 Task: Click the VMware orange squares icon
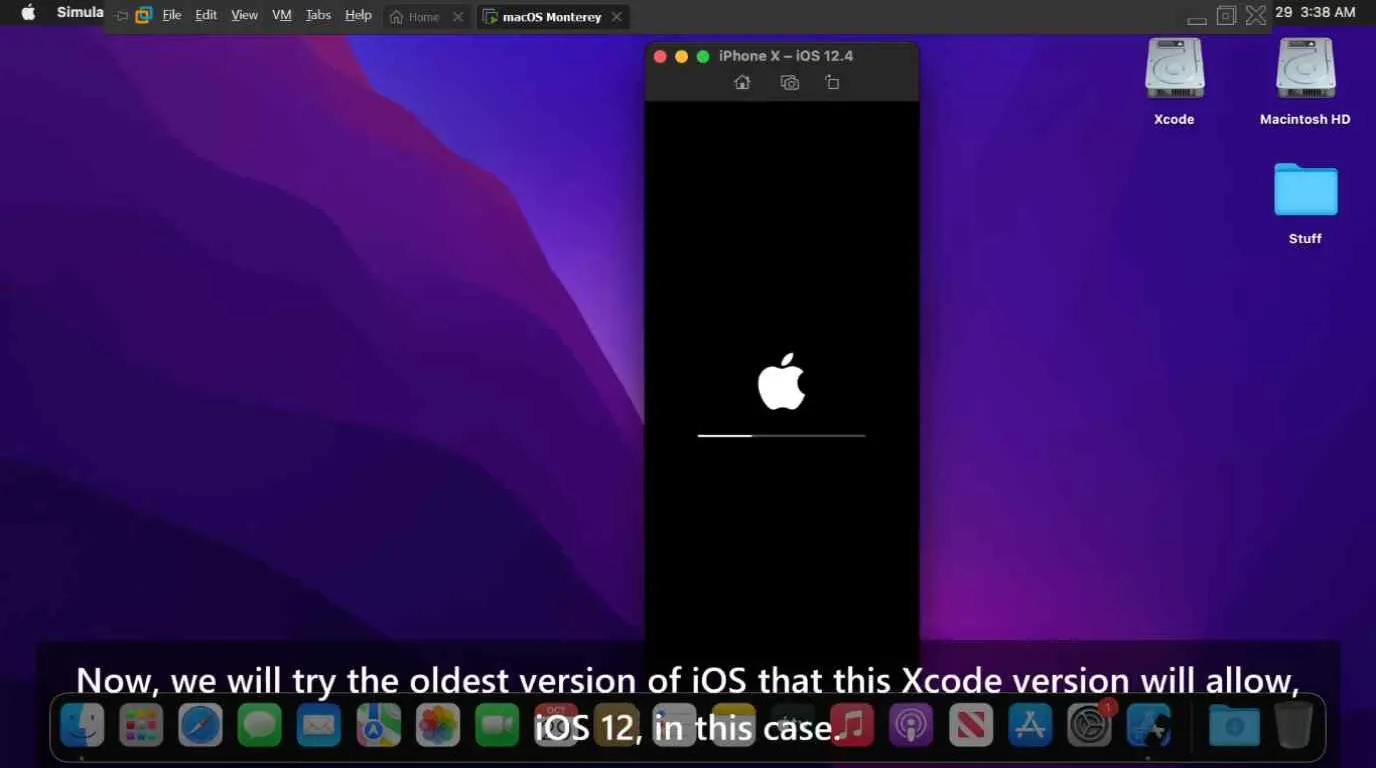[144, 15]
